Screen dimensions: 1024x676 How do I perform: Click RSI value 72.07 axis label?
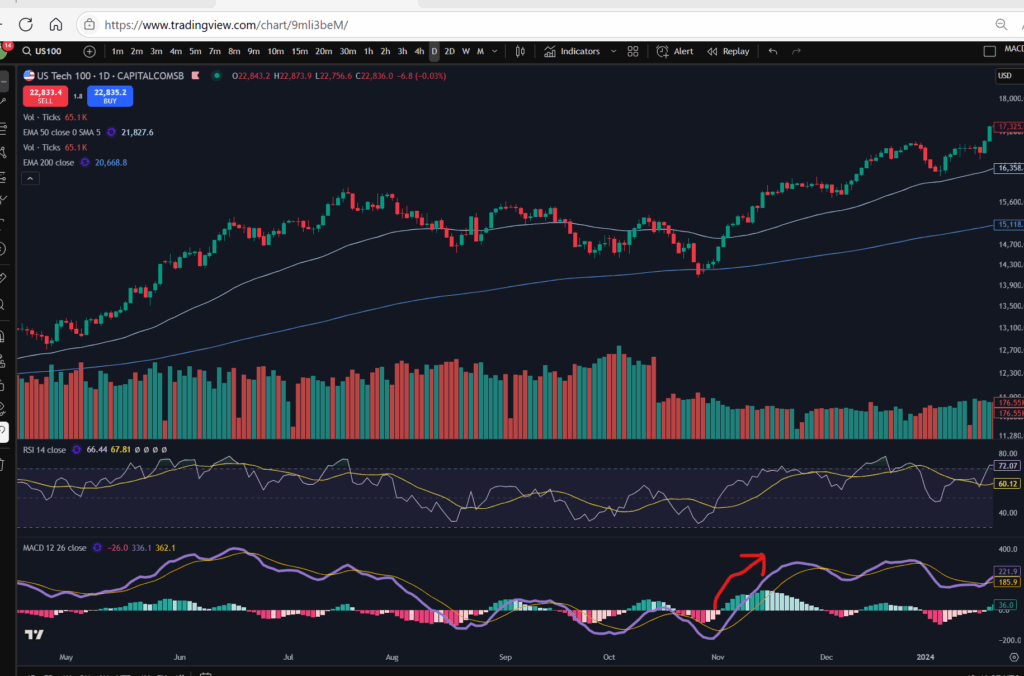[x=1008, y=466]
